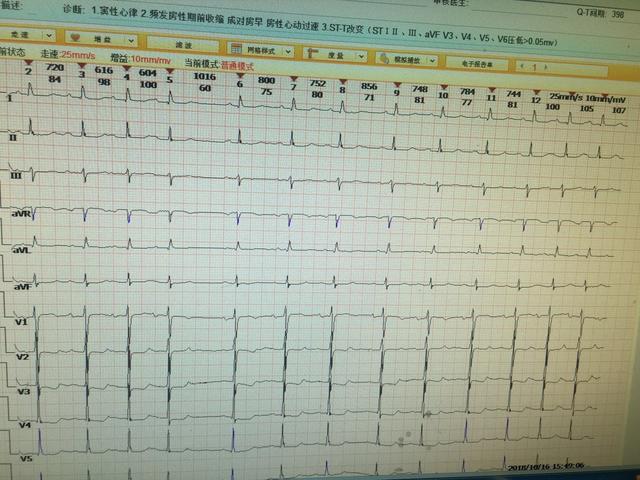Click the grid style table icon
This screenshot has height=480, width=640.
point(236,49)
